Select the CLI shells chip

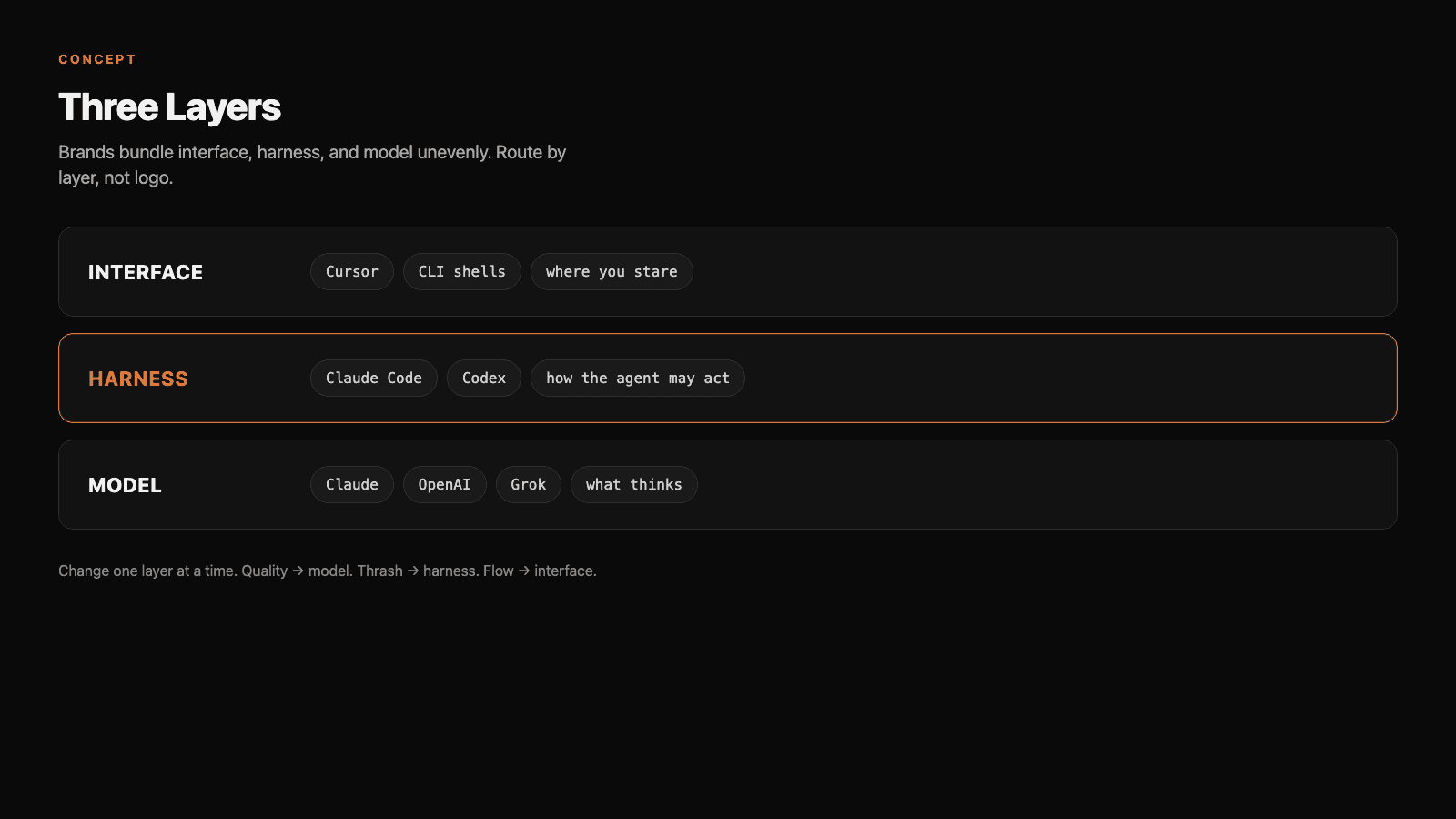click(462, 272)
